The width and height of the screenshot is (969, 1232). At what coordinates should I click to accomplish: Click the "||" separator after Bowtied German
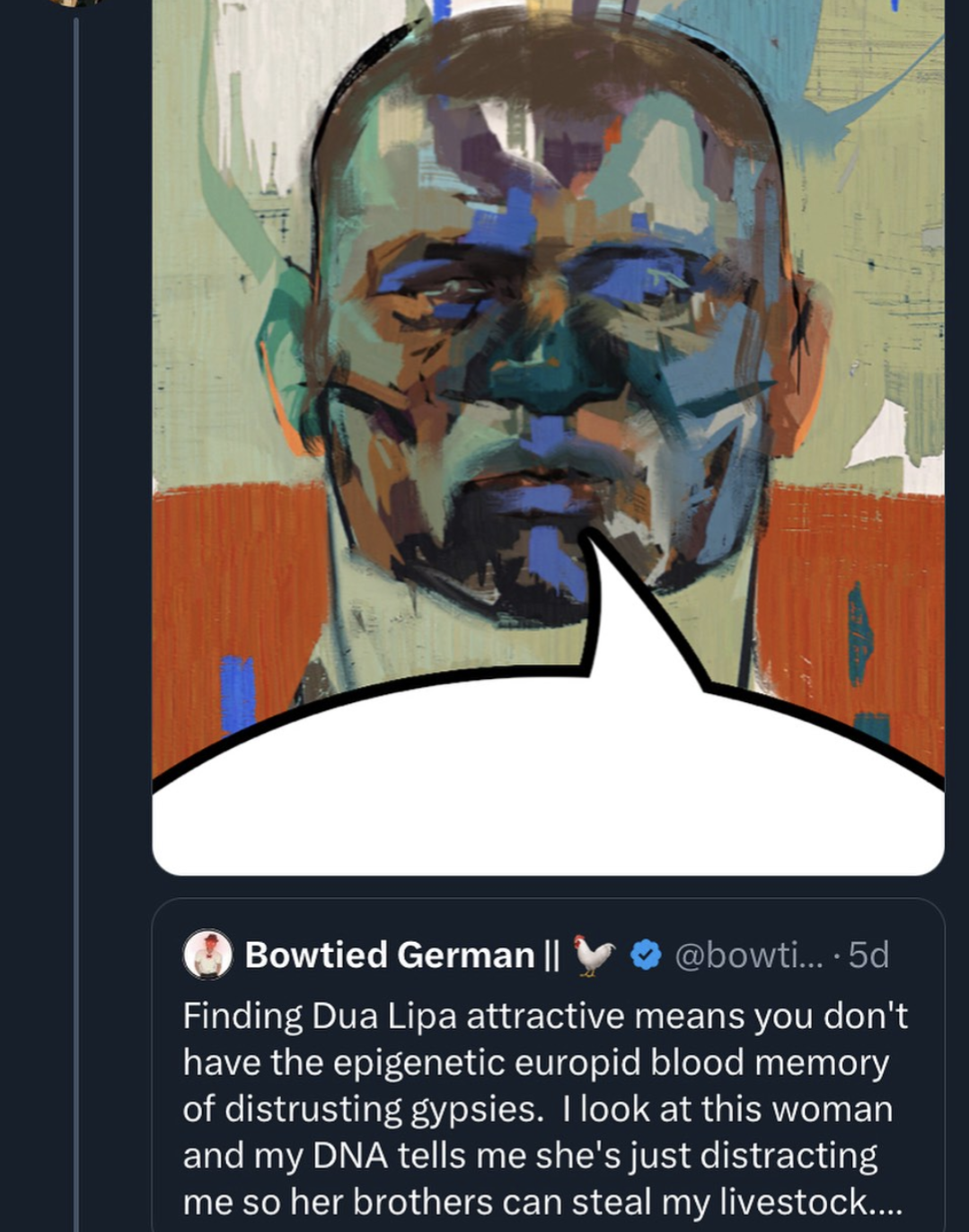click(x=551, y=955)
